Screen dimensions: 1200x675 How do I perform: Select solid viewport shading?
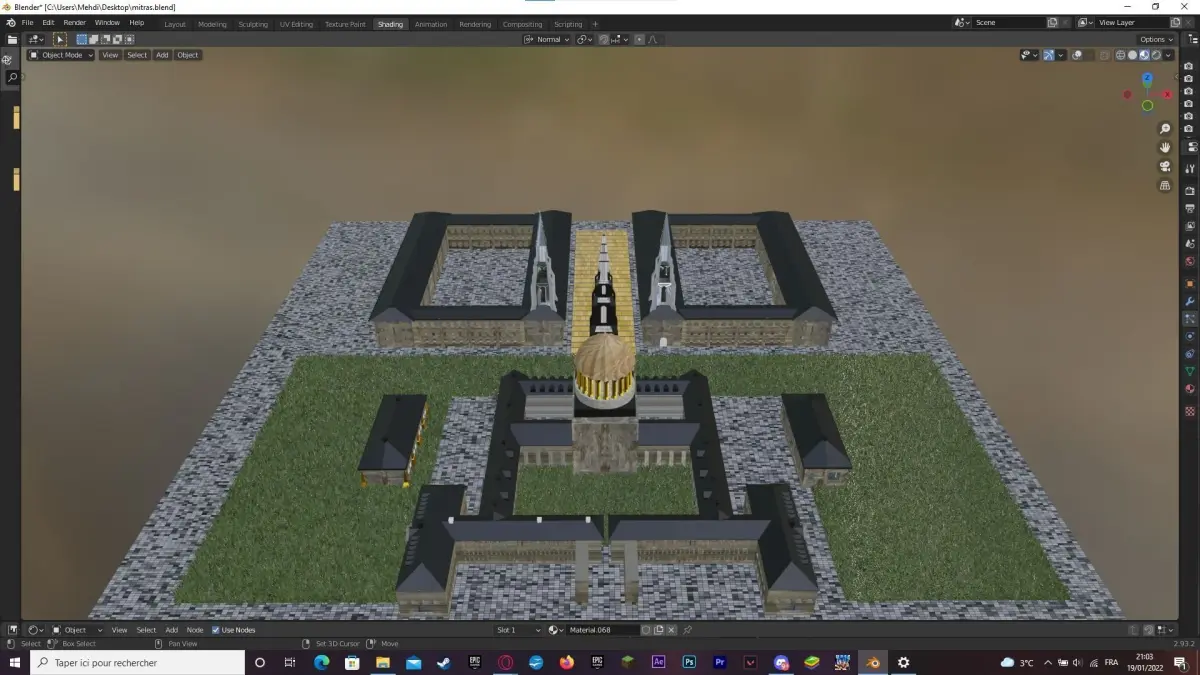[1133, 55]
